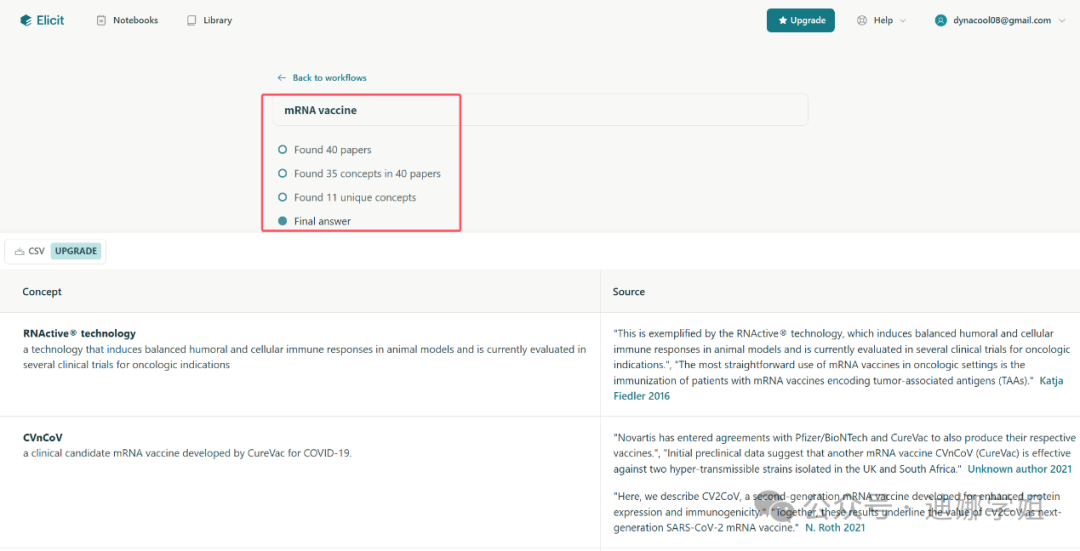Click the Elicit brand name
The width and height of the screenshot is (1080, 551).
point(50,21)
